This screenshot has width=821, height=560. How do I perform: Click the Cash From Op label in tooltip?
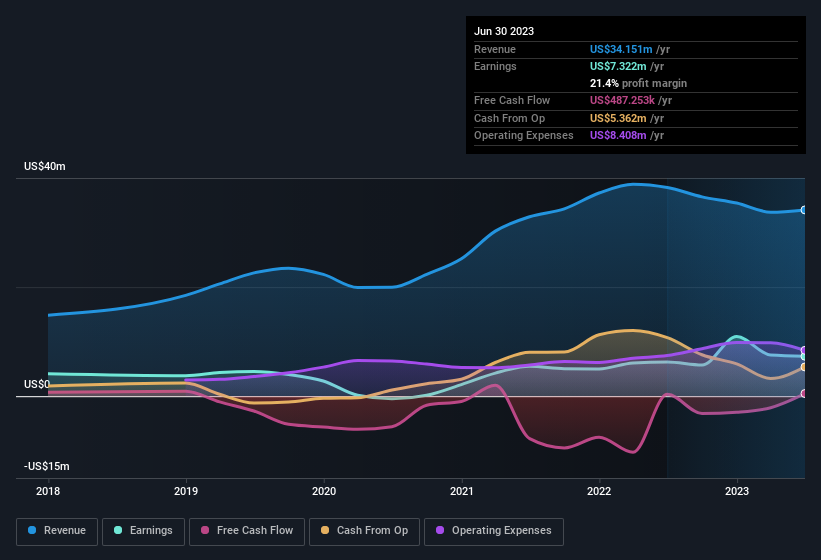tap(509, 118)
